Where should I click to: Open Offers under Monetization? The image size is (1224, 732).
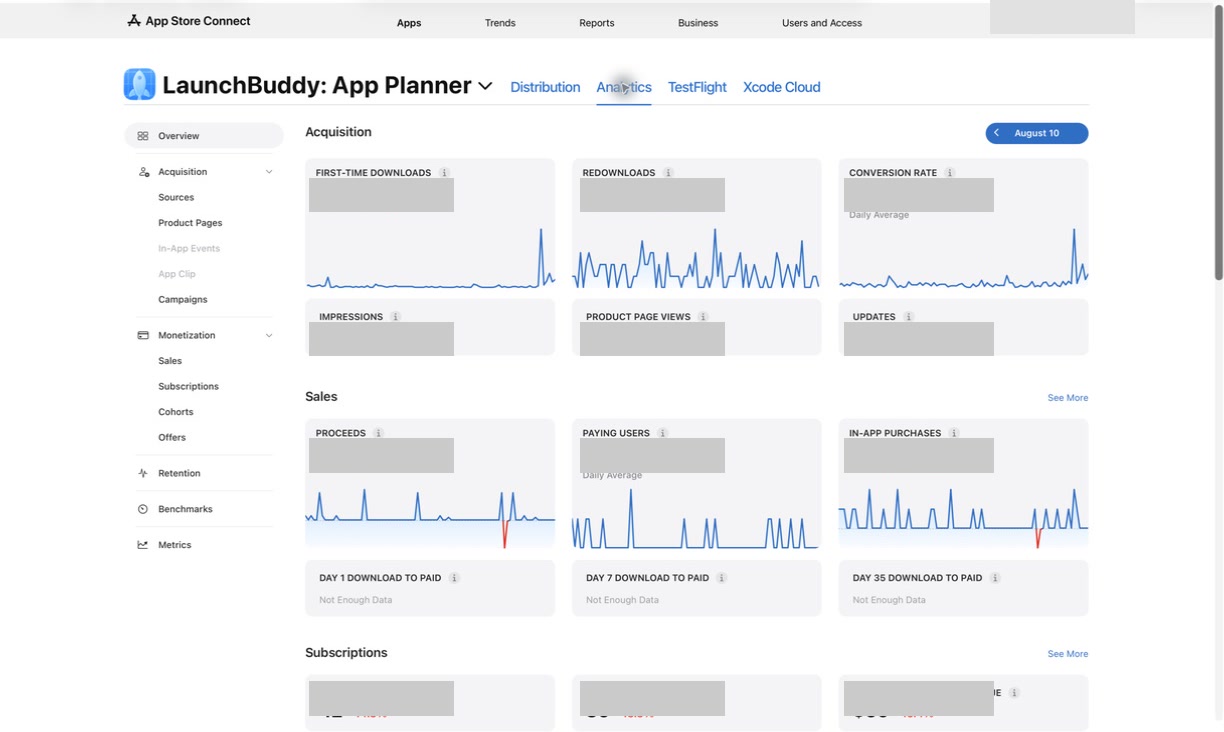pyautogui.click(x=172, y=438)
